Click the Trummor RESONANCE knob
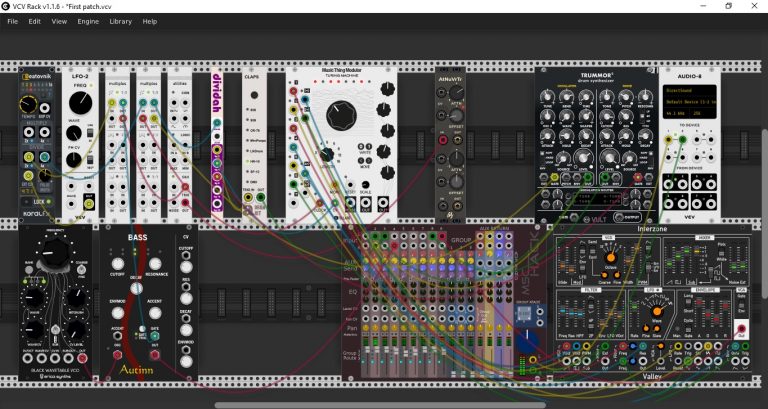This screenshot has width=768, height=409. [x=646, y=96]
